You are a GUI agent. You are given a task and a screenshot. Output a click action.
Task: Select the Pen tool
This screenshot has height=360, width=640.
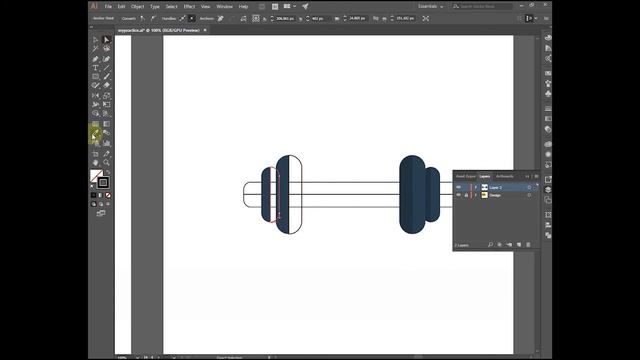tap(95, 59)
